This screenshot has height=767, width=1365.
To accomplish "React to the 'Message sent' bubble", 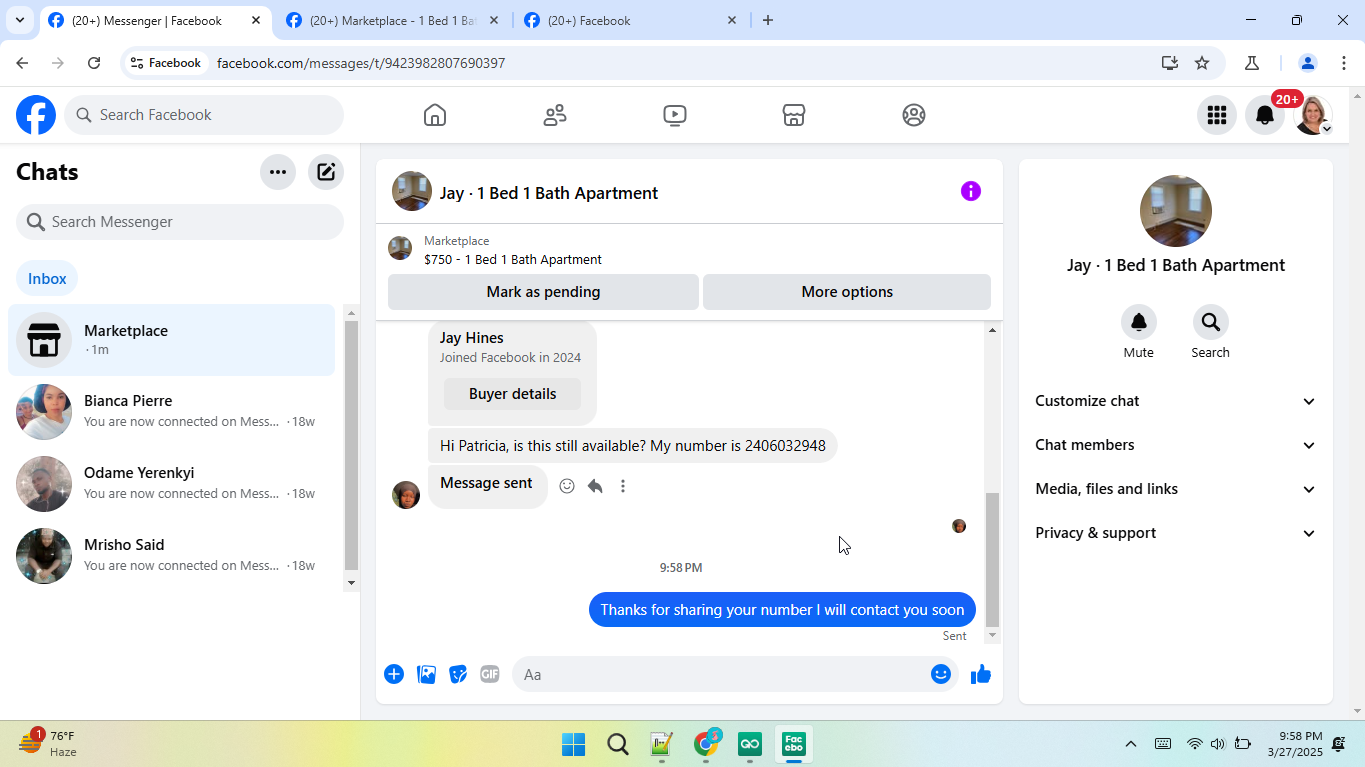I will (567, 486).
